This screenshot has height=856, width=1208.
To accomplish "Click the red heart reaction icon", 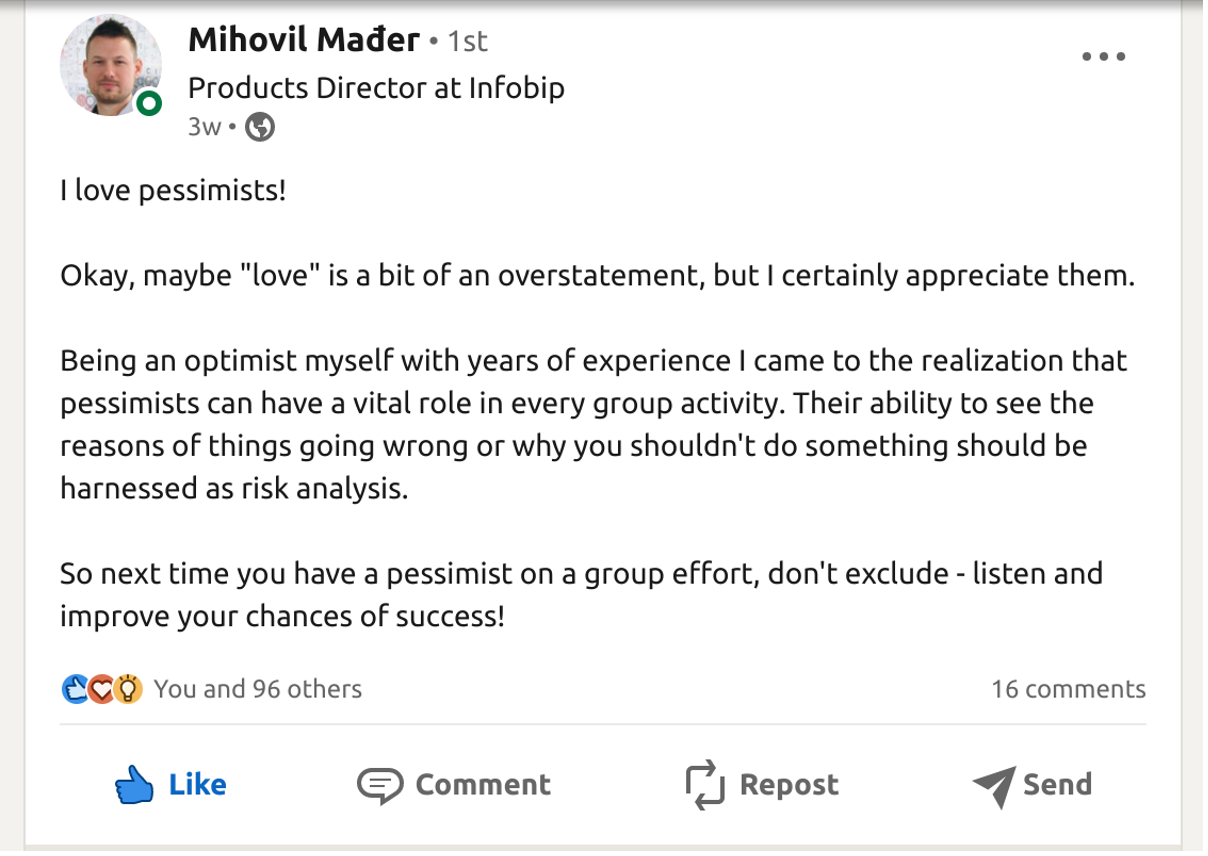I will tap(101, 689).
